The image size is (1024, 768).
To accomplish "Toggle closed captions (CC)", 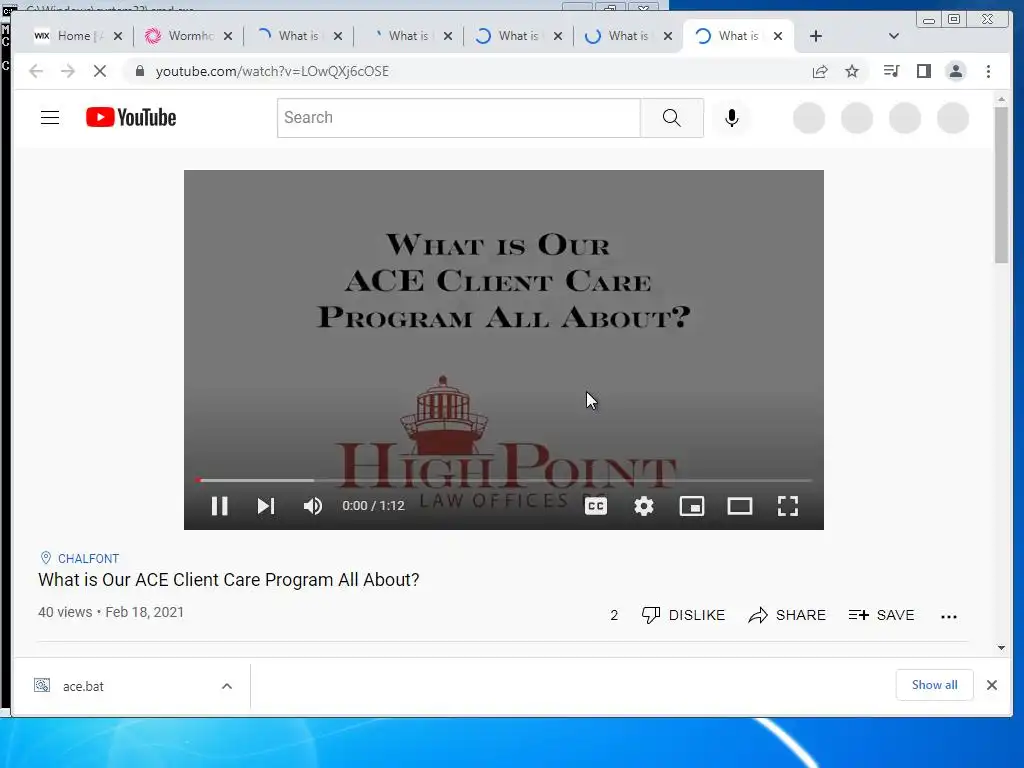I will [596, 505].
